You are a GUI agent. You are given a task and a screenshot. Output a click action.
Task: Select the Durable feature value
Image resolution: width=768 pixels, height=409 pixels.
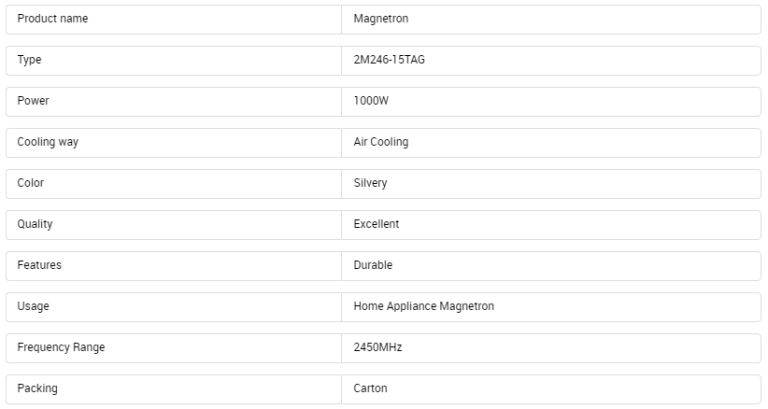click(x=373, y=265)
